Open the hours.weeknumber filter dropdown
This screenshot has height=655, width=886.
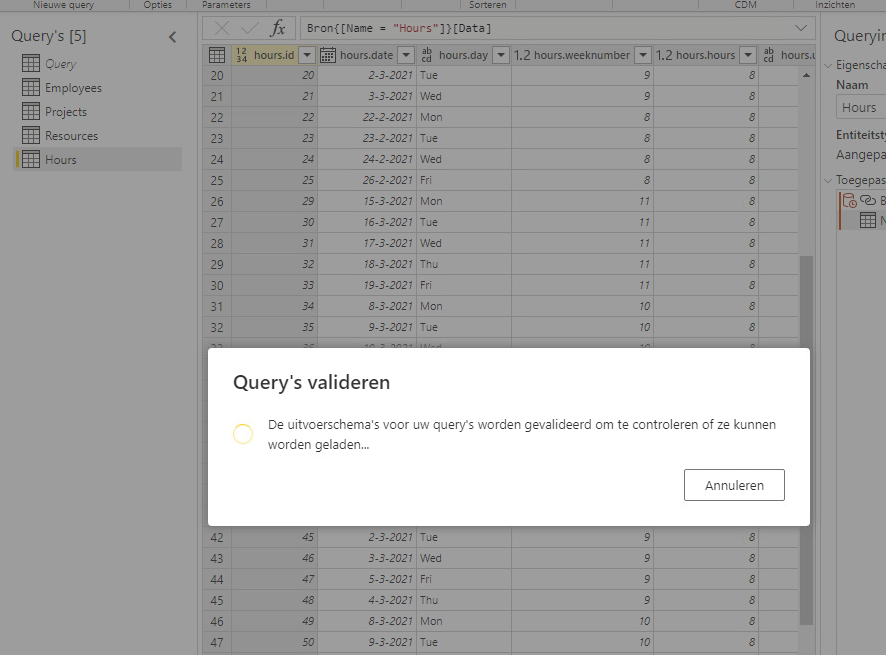[x=643, y=55]
